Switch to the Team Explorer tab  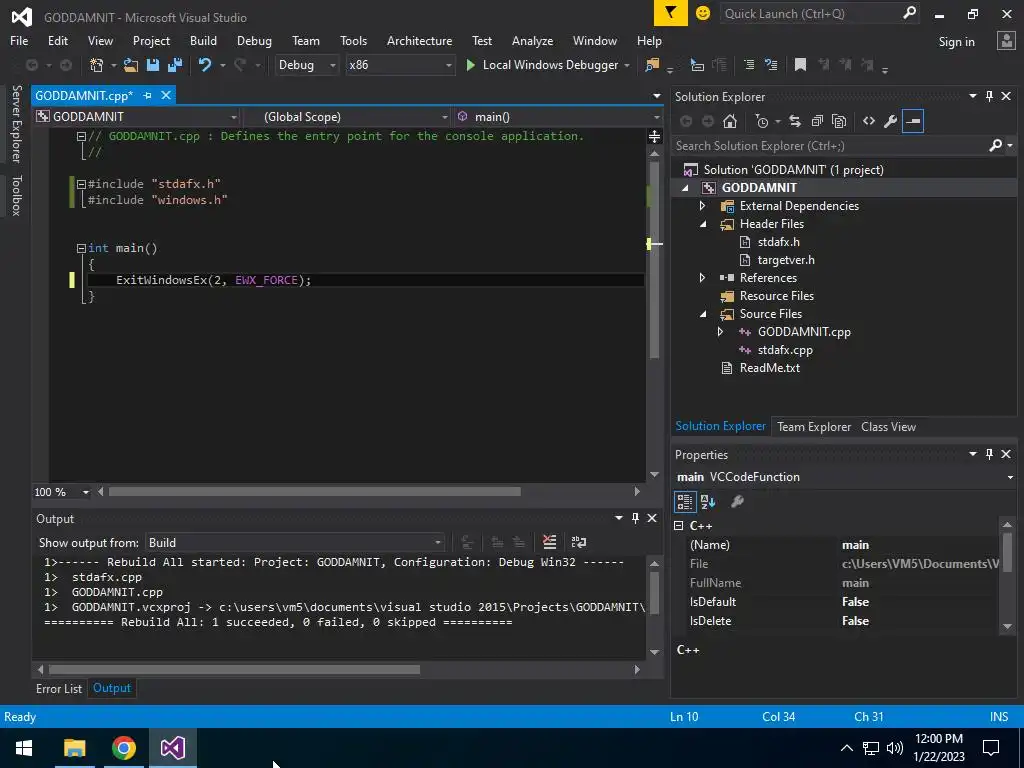[814, 426]
